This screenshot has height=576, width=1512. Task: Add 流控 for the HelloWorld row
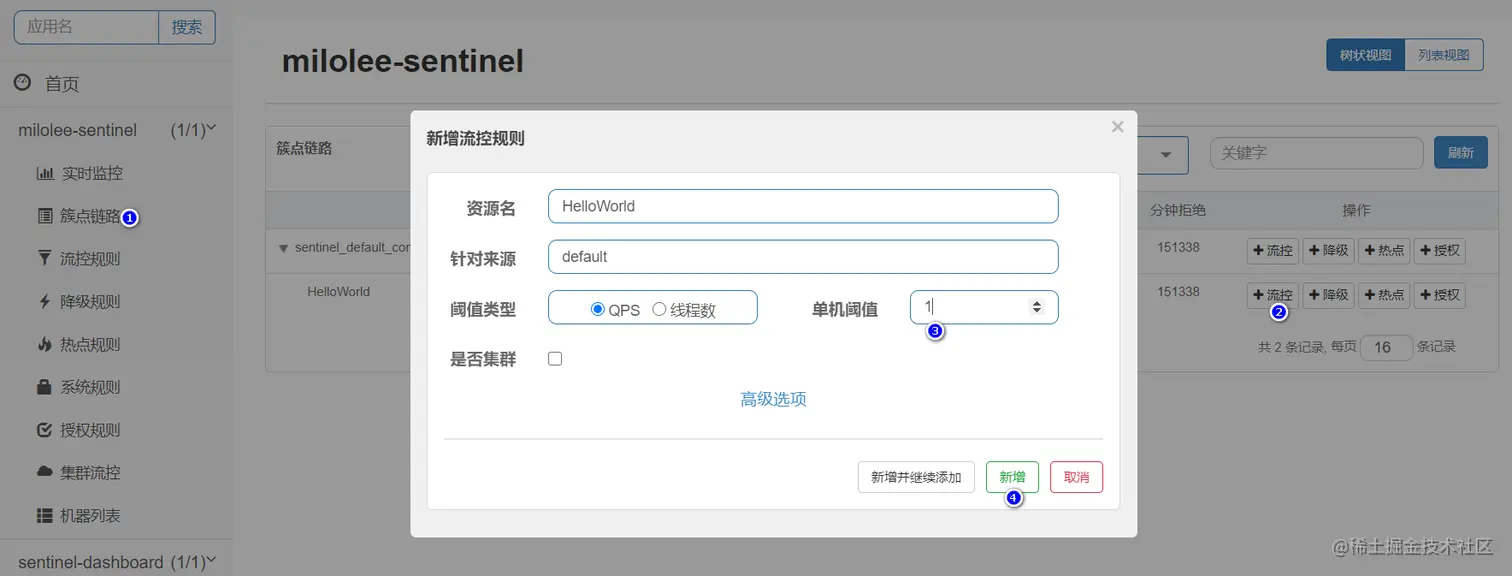pyautogui.click(x=1272, y=295)
